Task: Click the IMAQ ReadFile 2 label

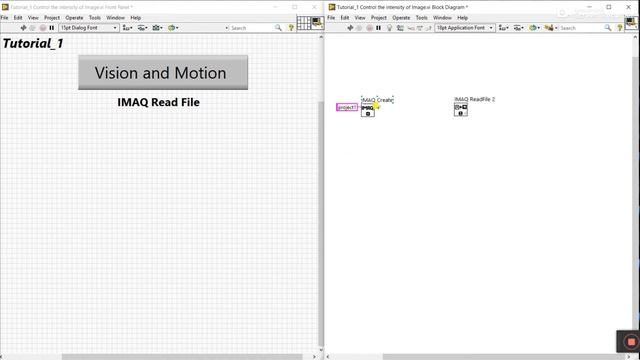Action: [x=475, y=99]
